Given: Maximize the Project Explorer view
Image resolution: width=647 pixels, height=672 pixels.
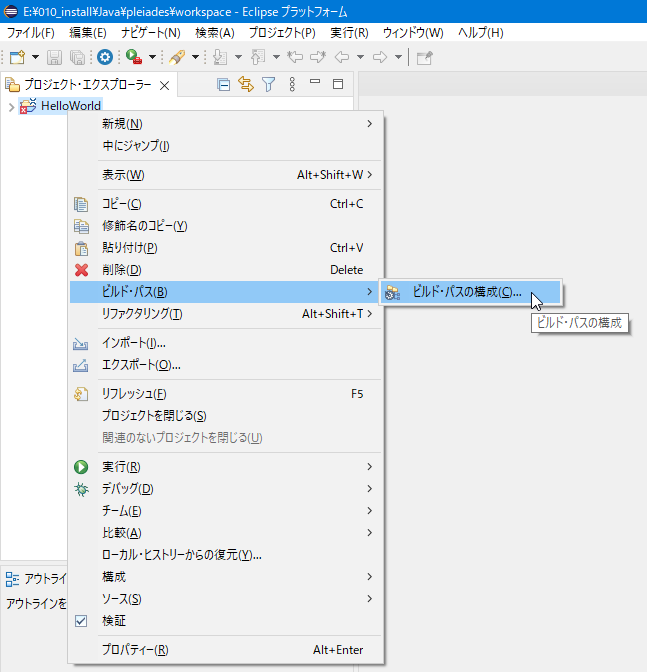Looking at the screenshot, I should (338, 84).
